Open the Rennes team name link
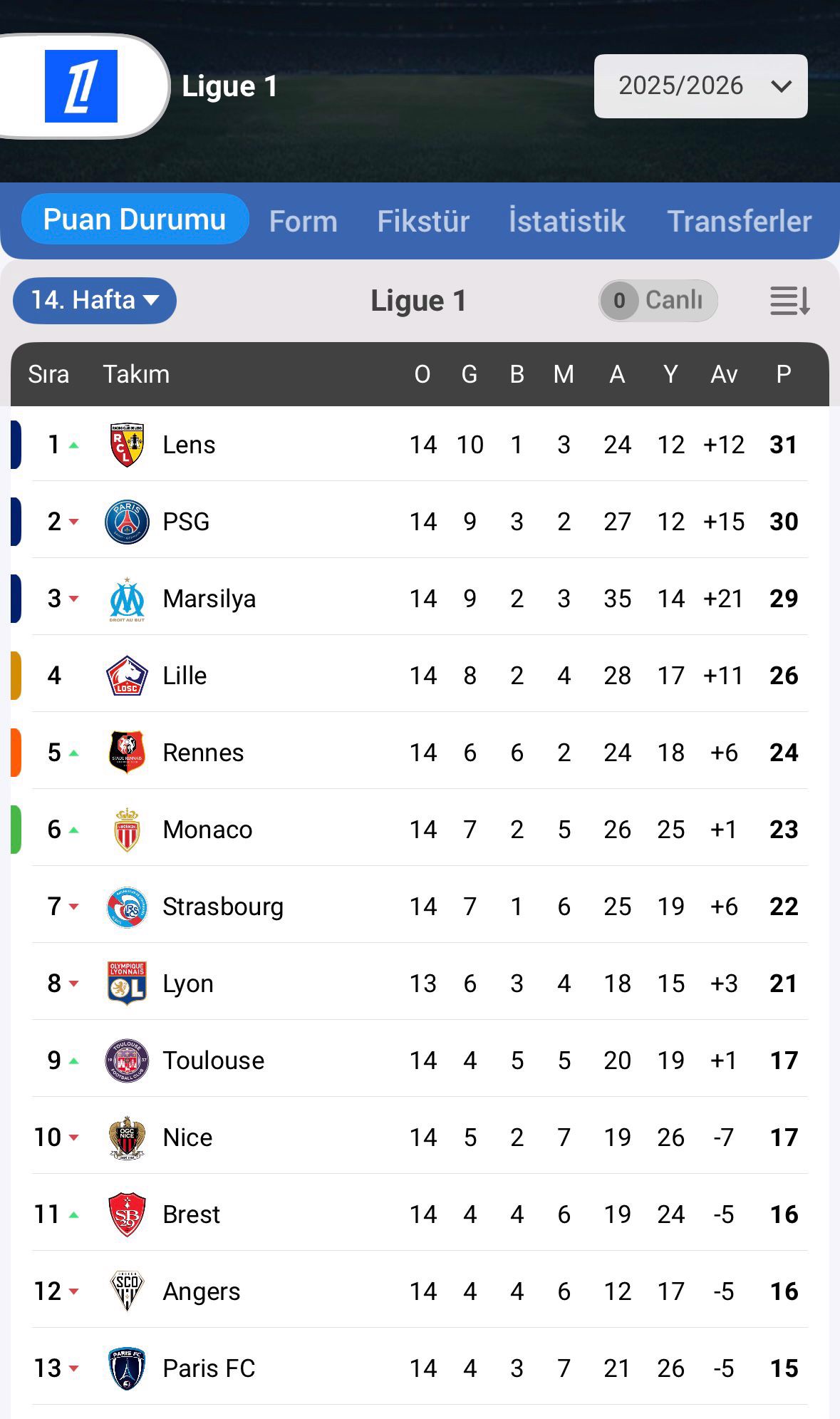This screenshot has height=1419, width=840. (x=203, y=753)
